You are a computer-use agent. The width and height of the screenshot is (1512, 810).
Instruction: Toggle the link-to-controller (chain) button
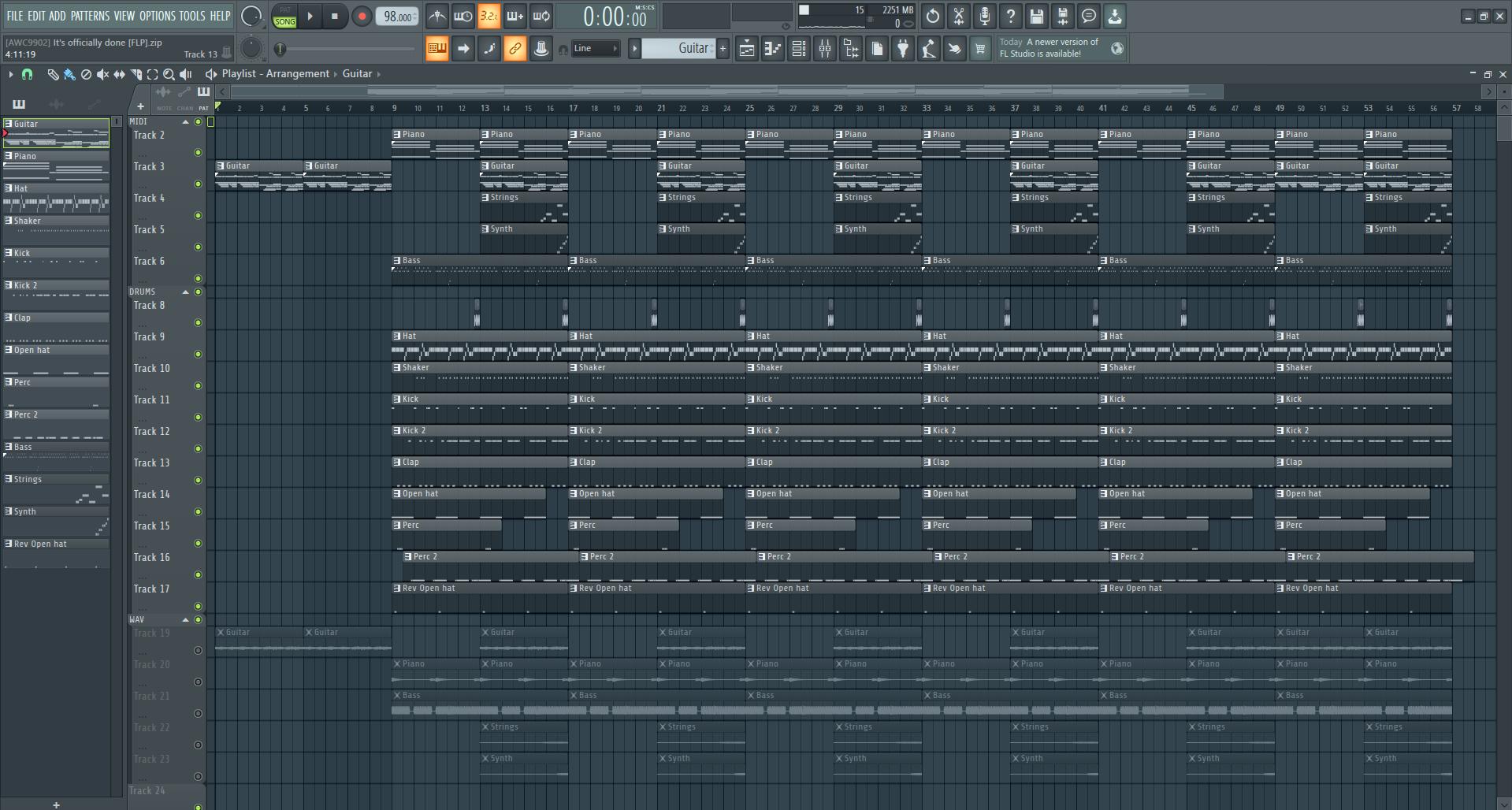[515, 49]
